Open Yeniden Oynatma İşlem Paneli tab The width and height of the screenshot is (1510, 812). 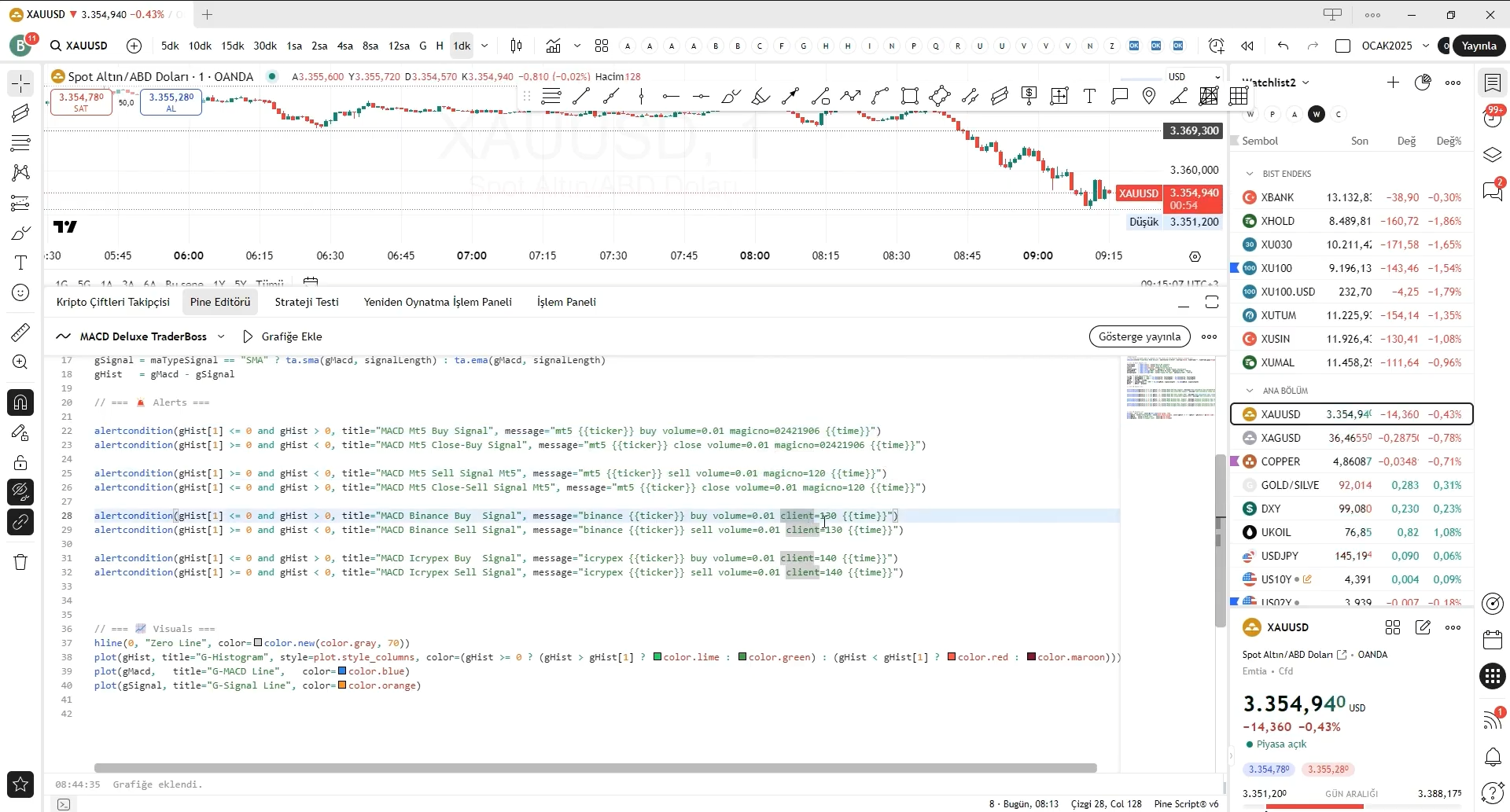tap(437, 302)
